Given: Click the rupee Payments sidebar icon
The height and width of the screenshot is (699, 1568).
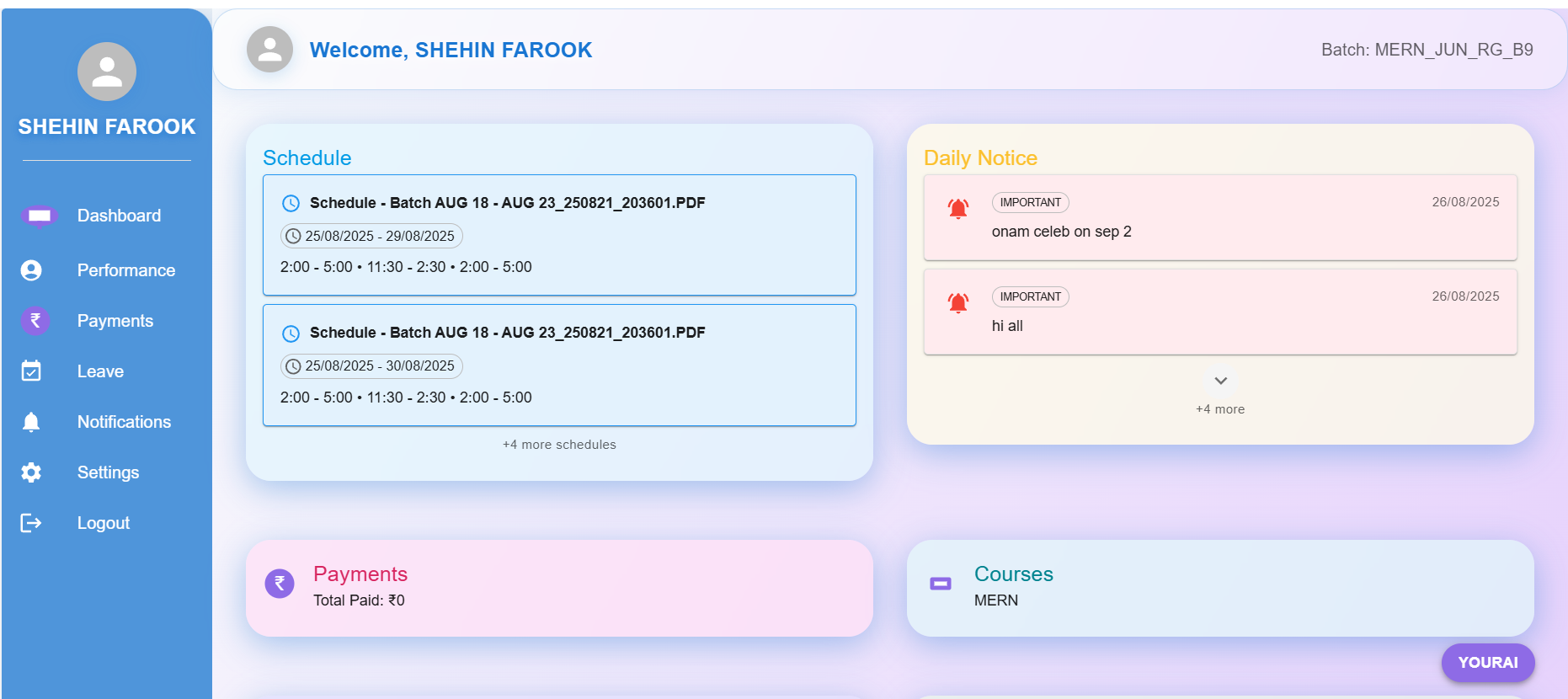Looking at the screenshot, I should [x=35, y=321].
